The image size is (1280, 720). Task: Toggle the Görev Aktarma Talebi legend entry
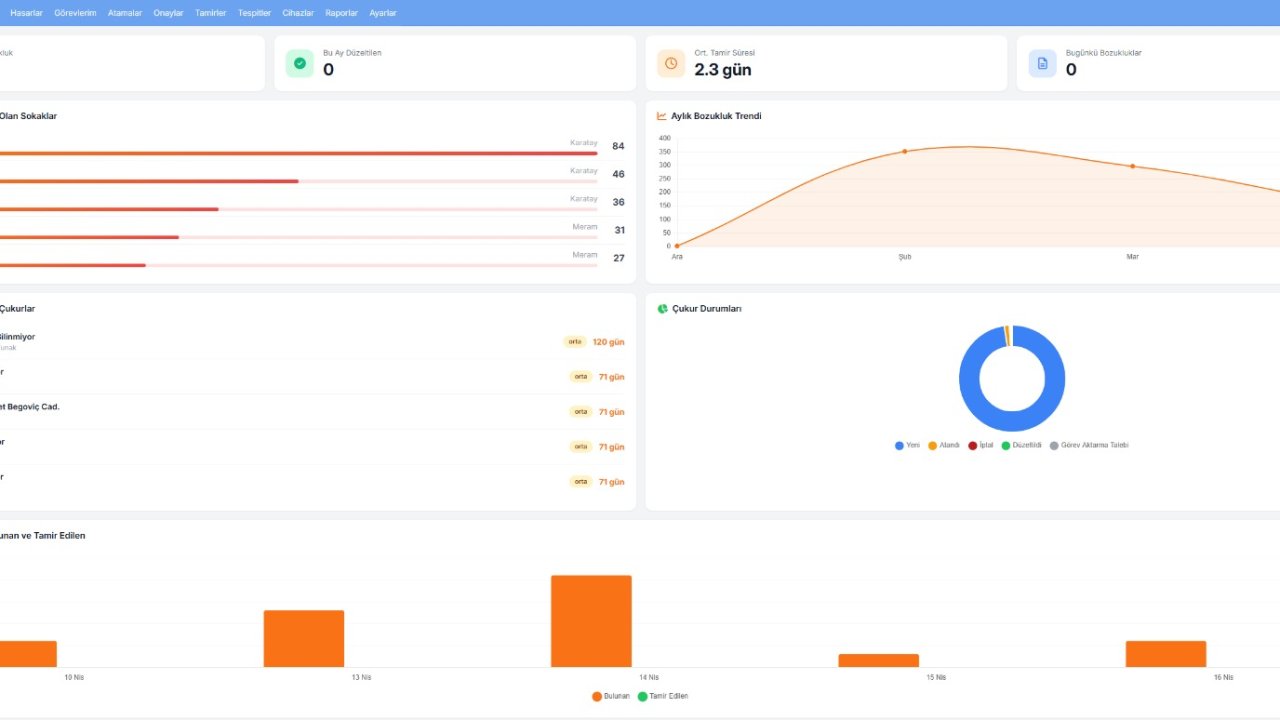point(1088,445)
